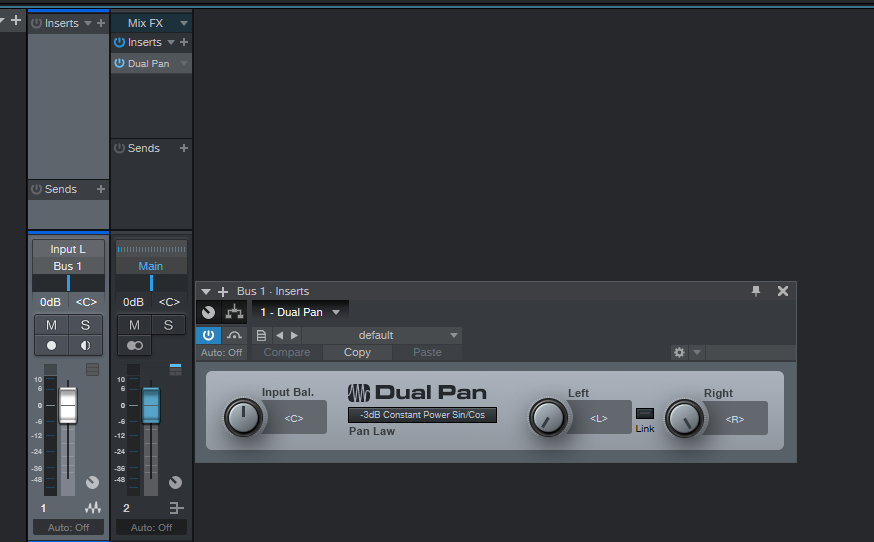
Task: Click the Left pan knob
Action: coord(548,418)
